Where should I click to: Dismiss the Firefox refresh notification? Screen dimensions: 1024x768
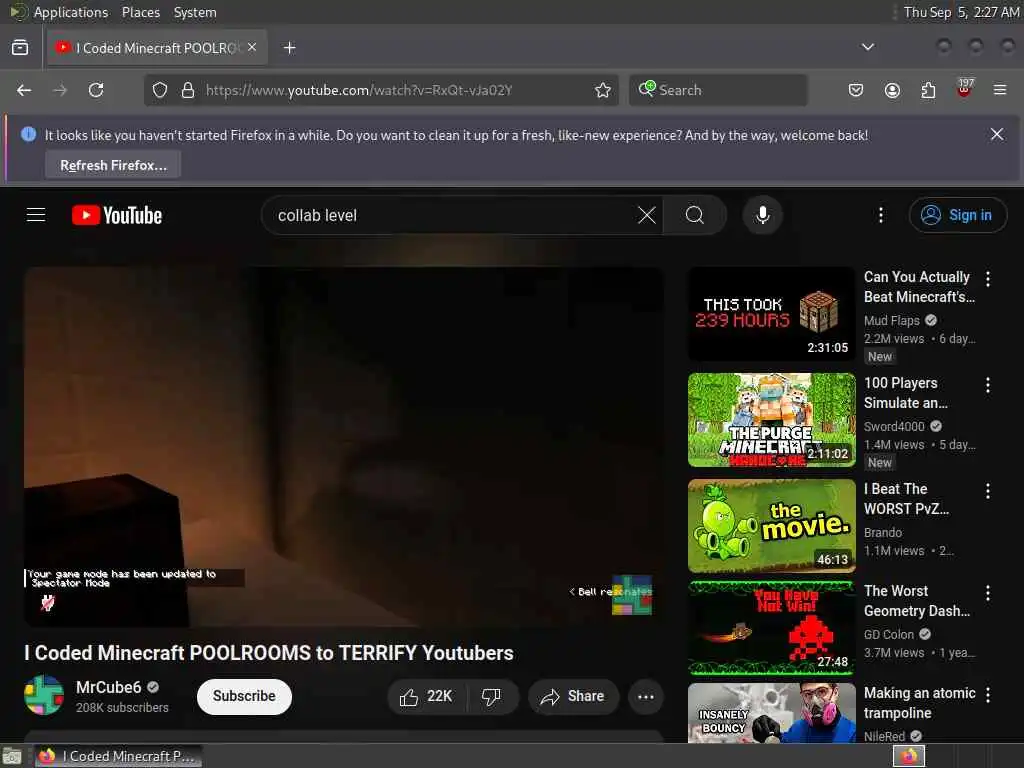[997, 134]
